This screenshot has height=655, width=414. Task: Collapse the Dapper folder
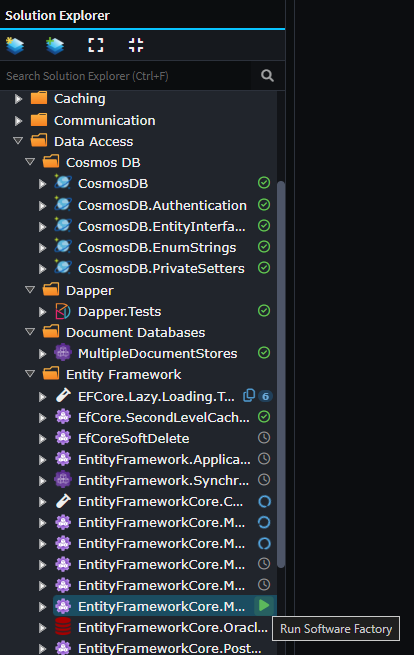[30, 290]
